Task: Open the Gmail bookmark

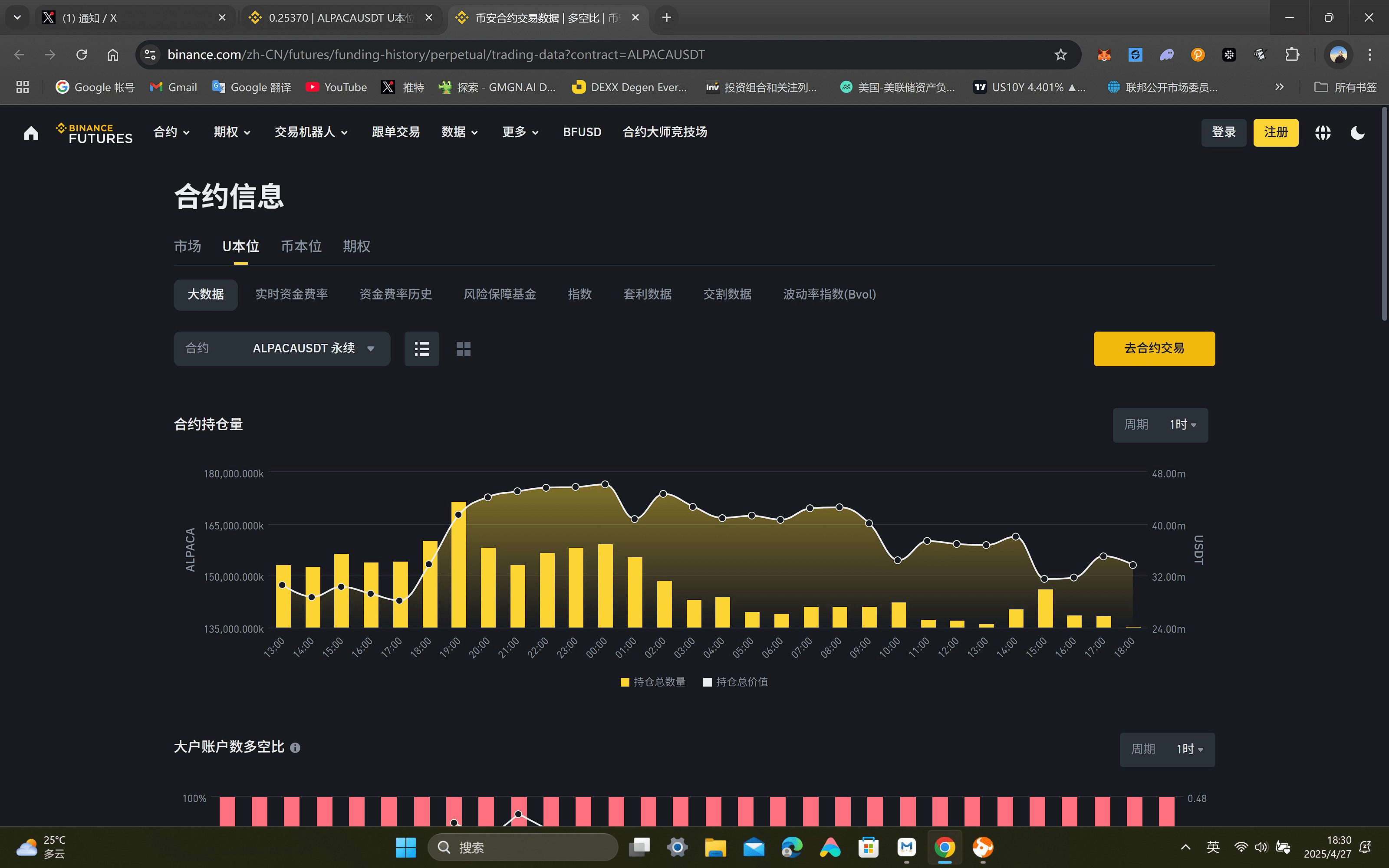Action: tap(173, 87)
